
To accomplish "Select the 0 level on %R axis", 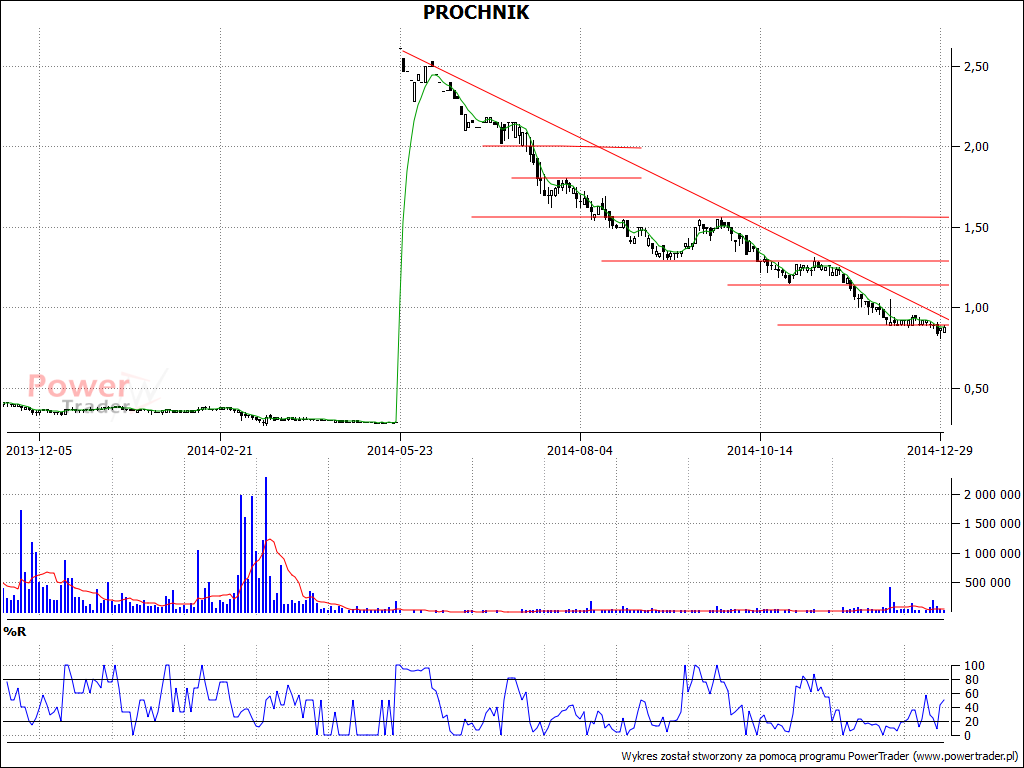I will pyautogui.click(x=966, y=735).
